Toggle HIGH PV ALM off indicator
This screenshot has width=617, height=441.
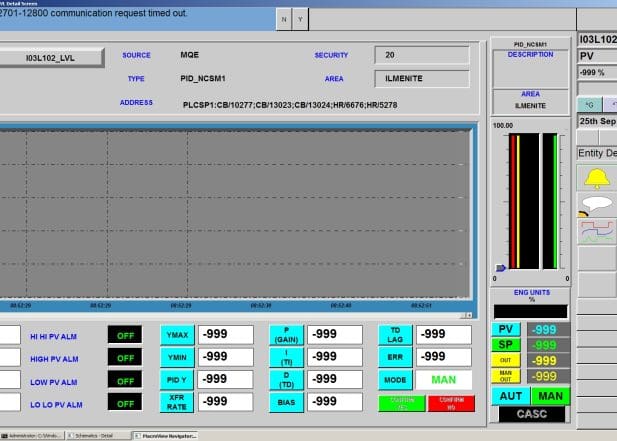(125, 357)
